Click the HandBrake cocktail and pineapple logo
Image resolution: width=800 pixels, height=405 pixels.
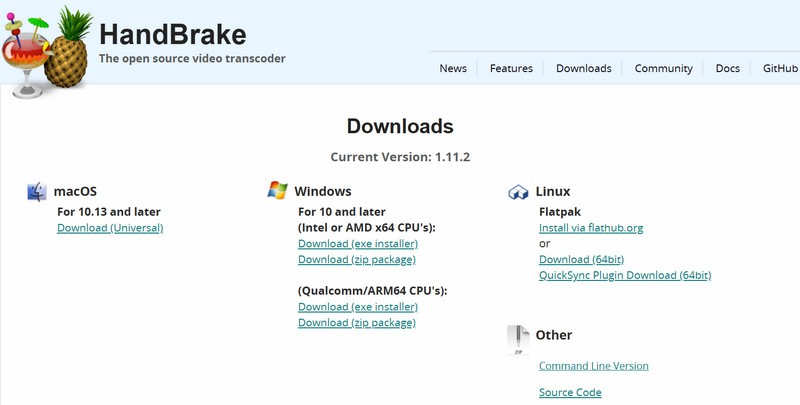pyautogui.click(x=47, y=52)
